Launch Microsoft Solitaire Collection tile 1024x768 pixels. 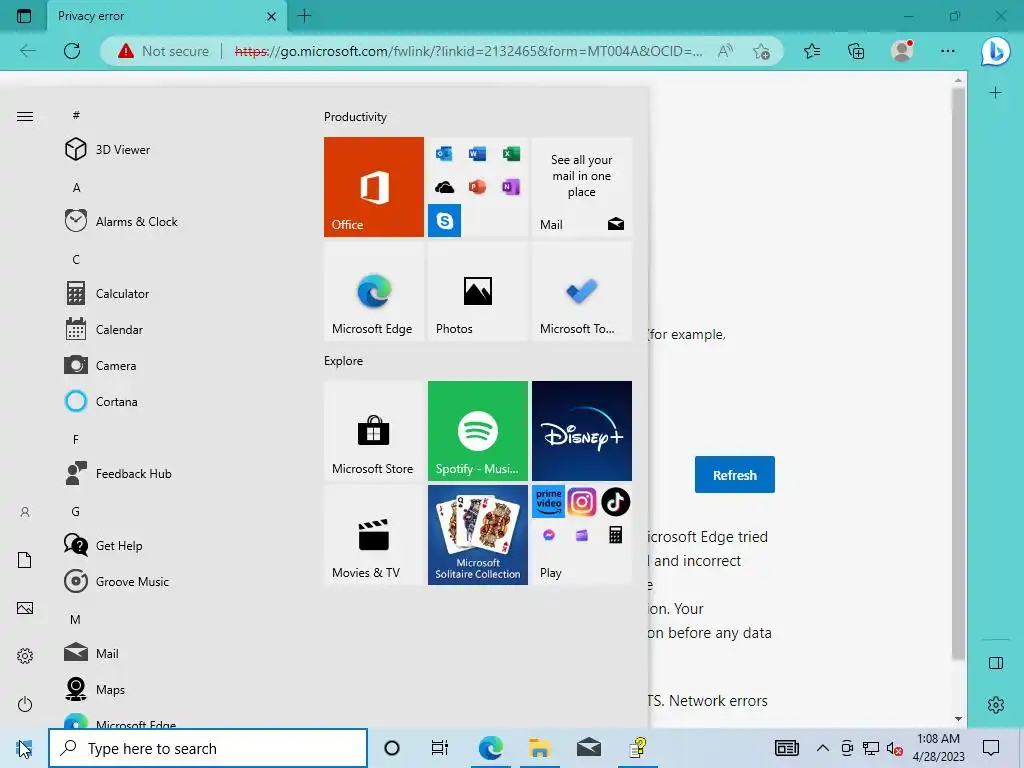[477, 535]
